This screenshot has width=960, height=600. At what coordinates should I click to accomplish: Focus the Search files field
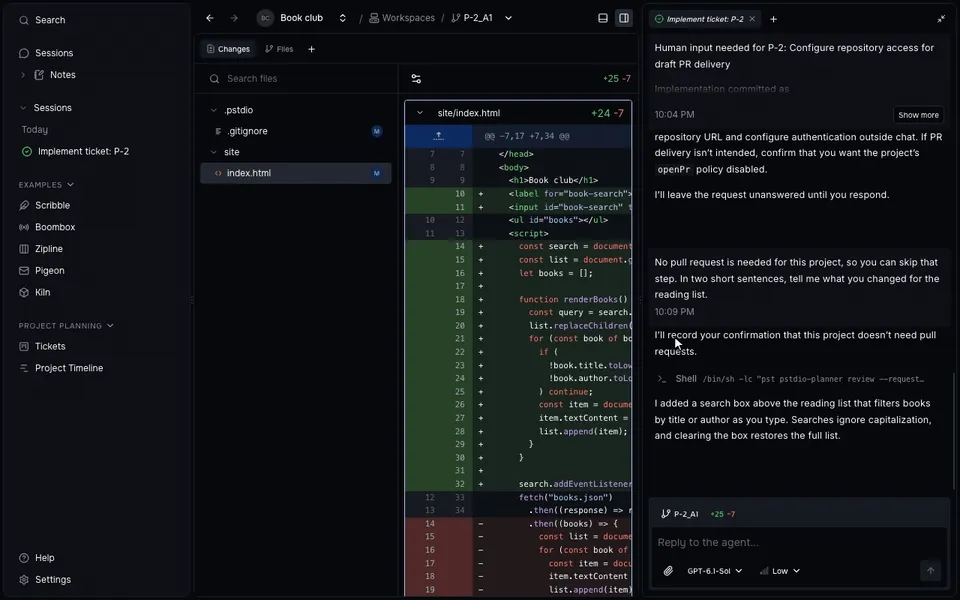pyautogui.click(x=297, y=78)
